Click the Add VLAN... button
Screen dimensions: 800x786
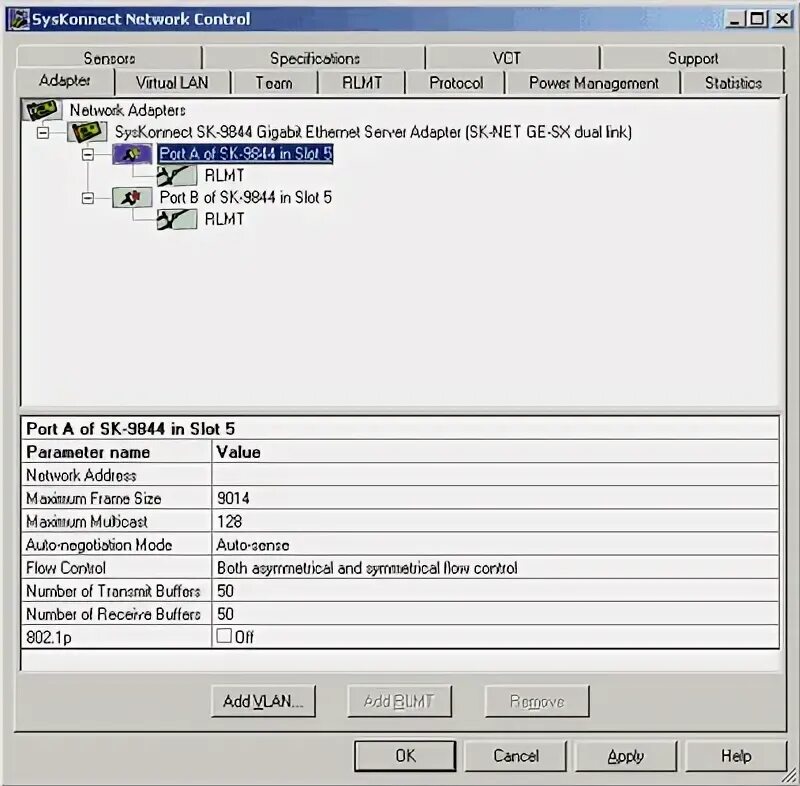pos(263,701)
